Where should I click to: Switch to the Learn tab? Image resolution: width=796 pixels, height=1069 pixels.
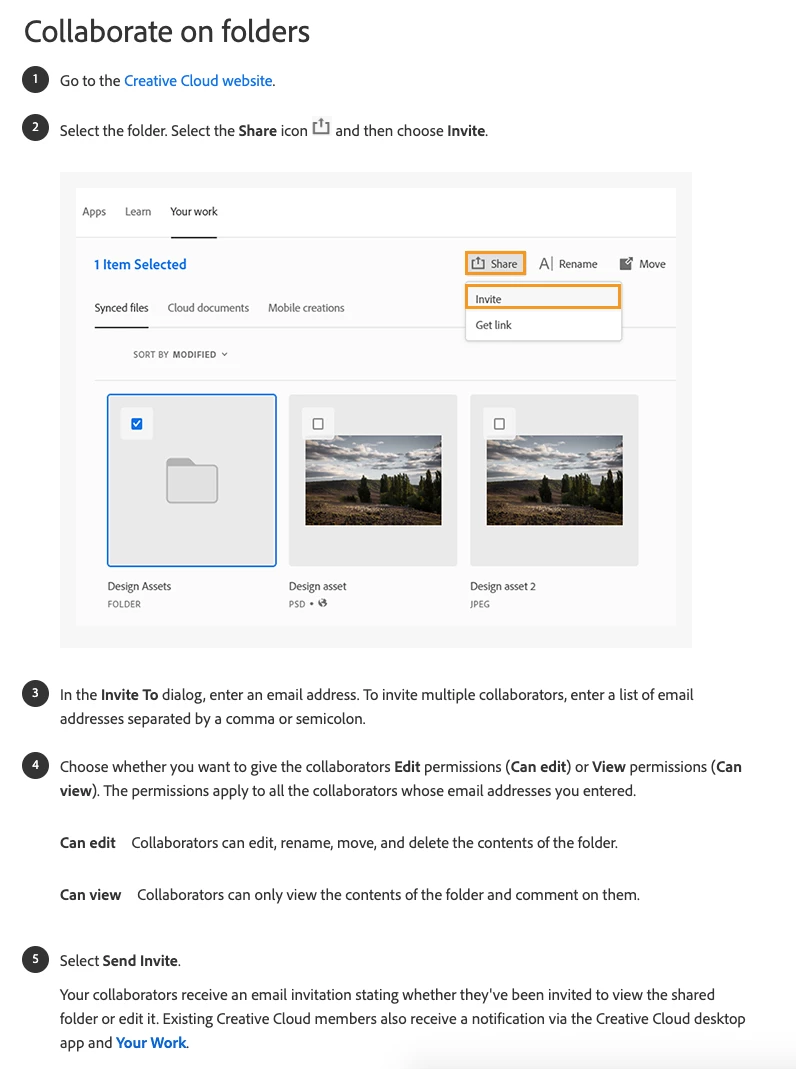(138, 211)
